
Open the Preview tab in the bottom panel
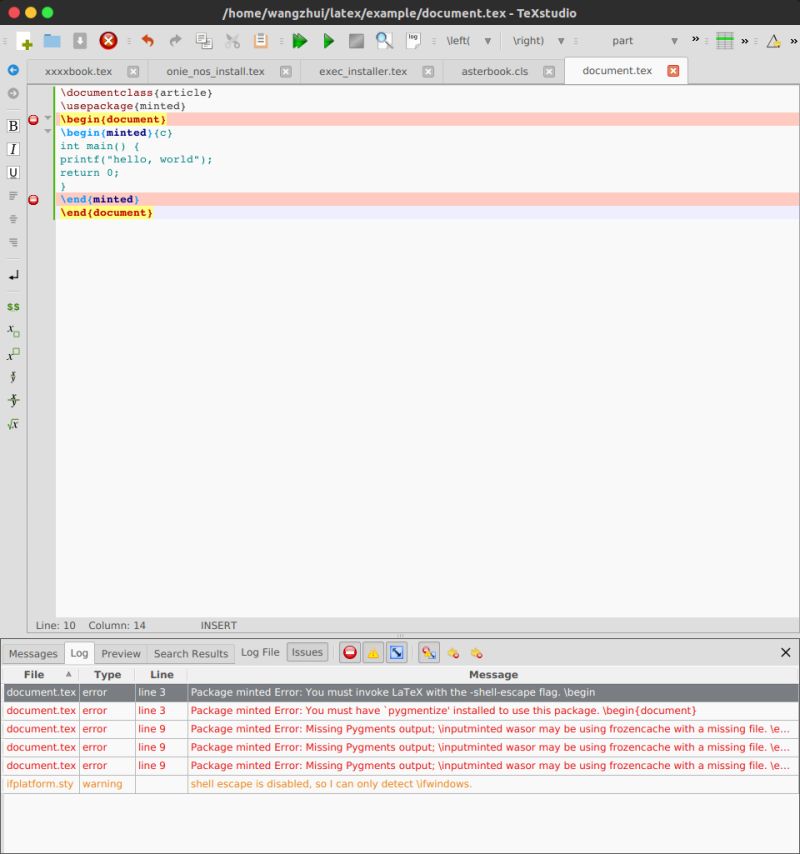(121, 653)
